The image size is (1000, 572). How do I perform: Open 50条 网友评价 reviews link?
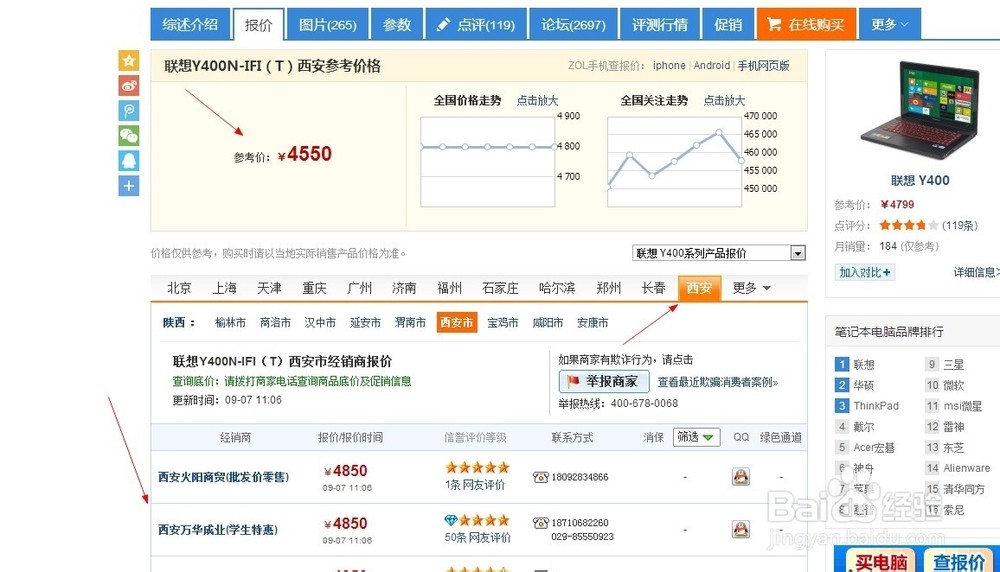pos(478,538)
